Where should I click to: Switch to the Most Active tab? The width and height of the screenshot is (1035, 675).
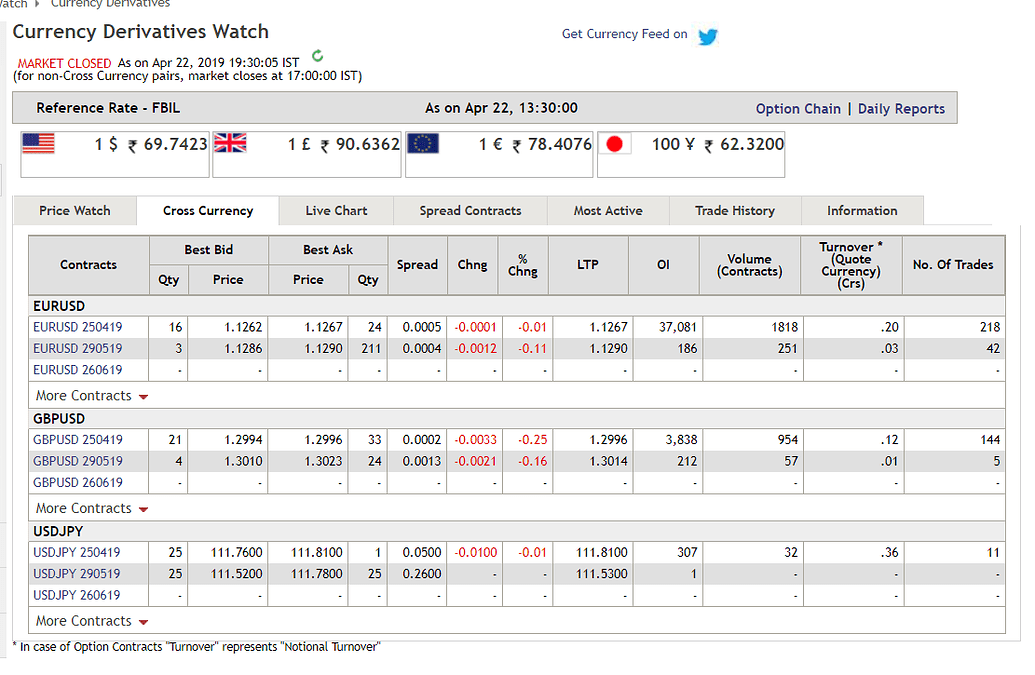608,210
